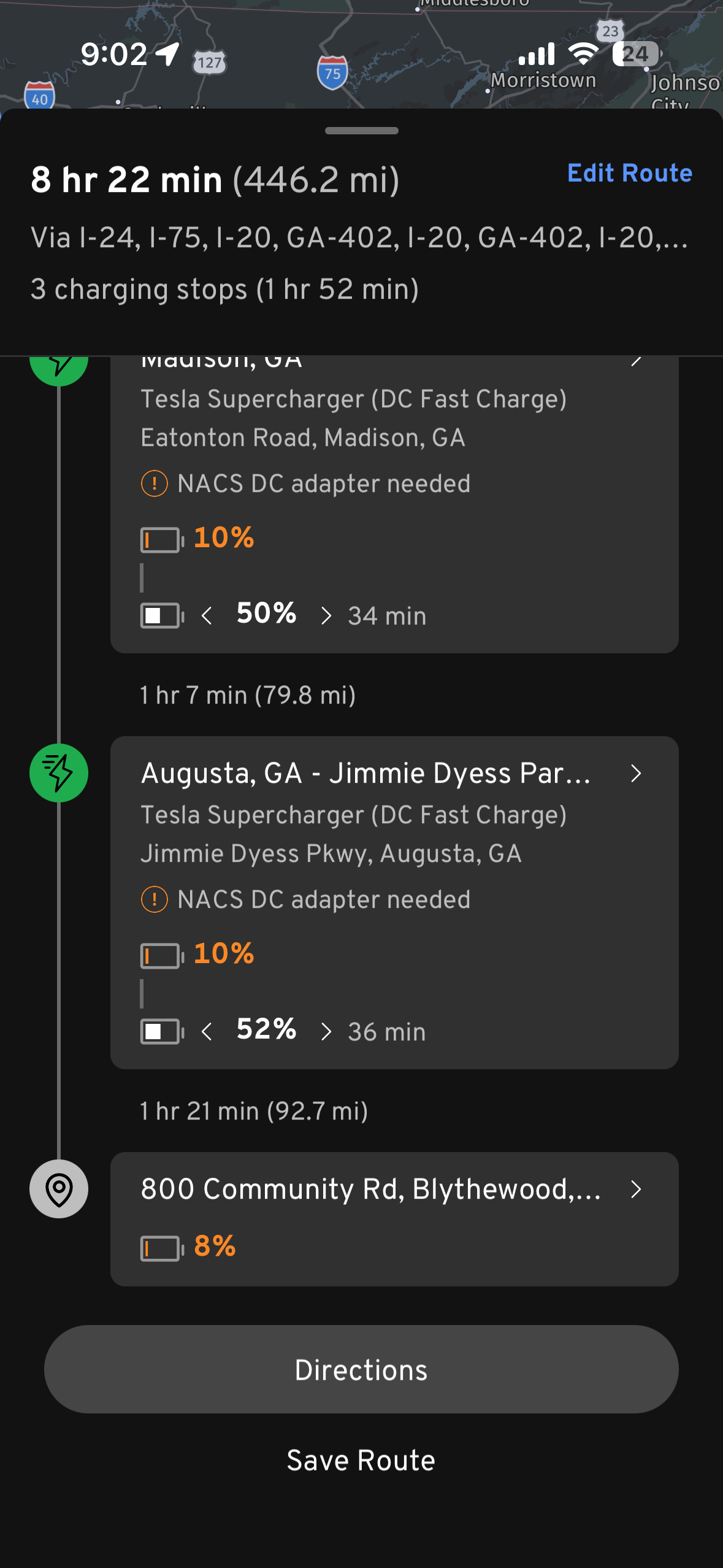Expand 800 Community Rd destination details
Image resolution: width=723 pixels, height=1568 pixels.
636,1189
